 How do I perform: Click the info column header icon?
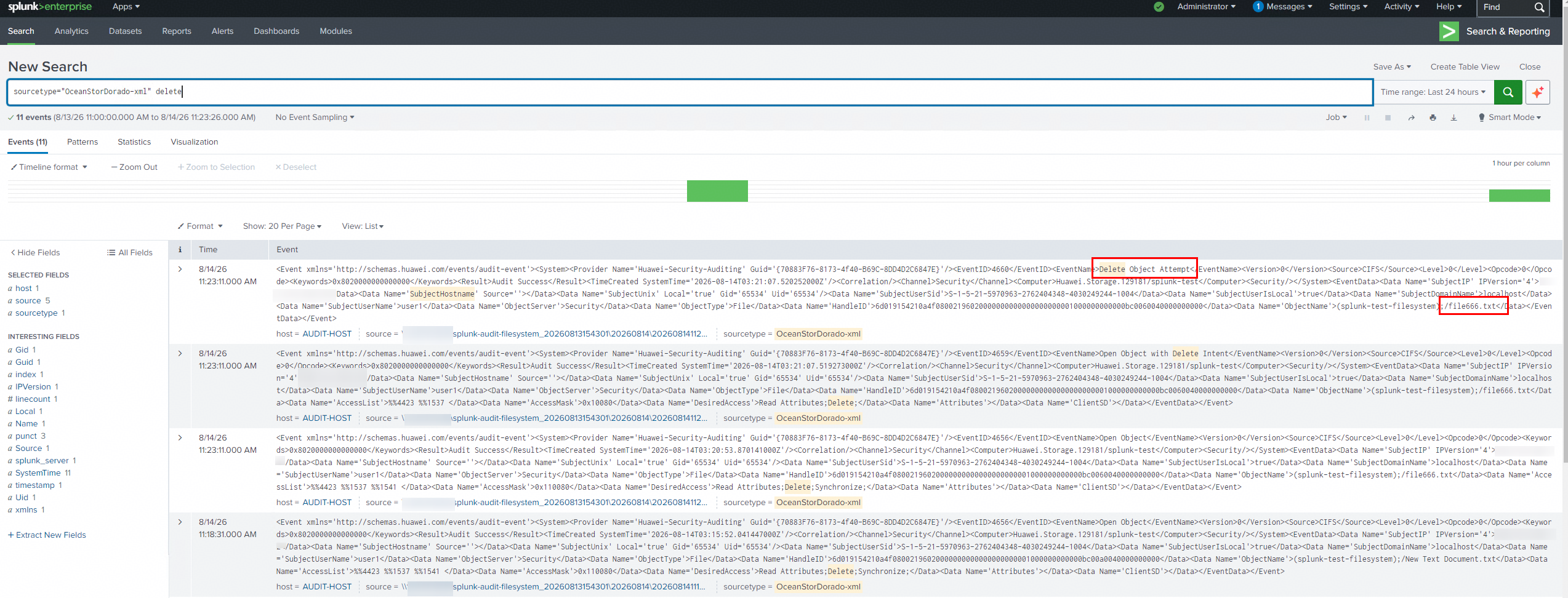coord(180,249)
